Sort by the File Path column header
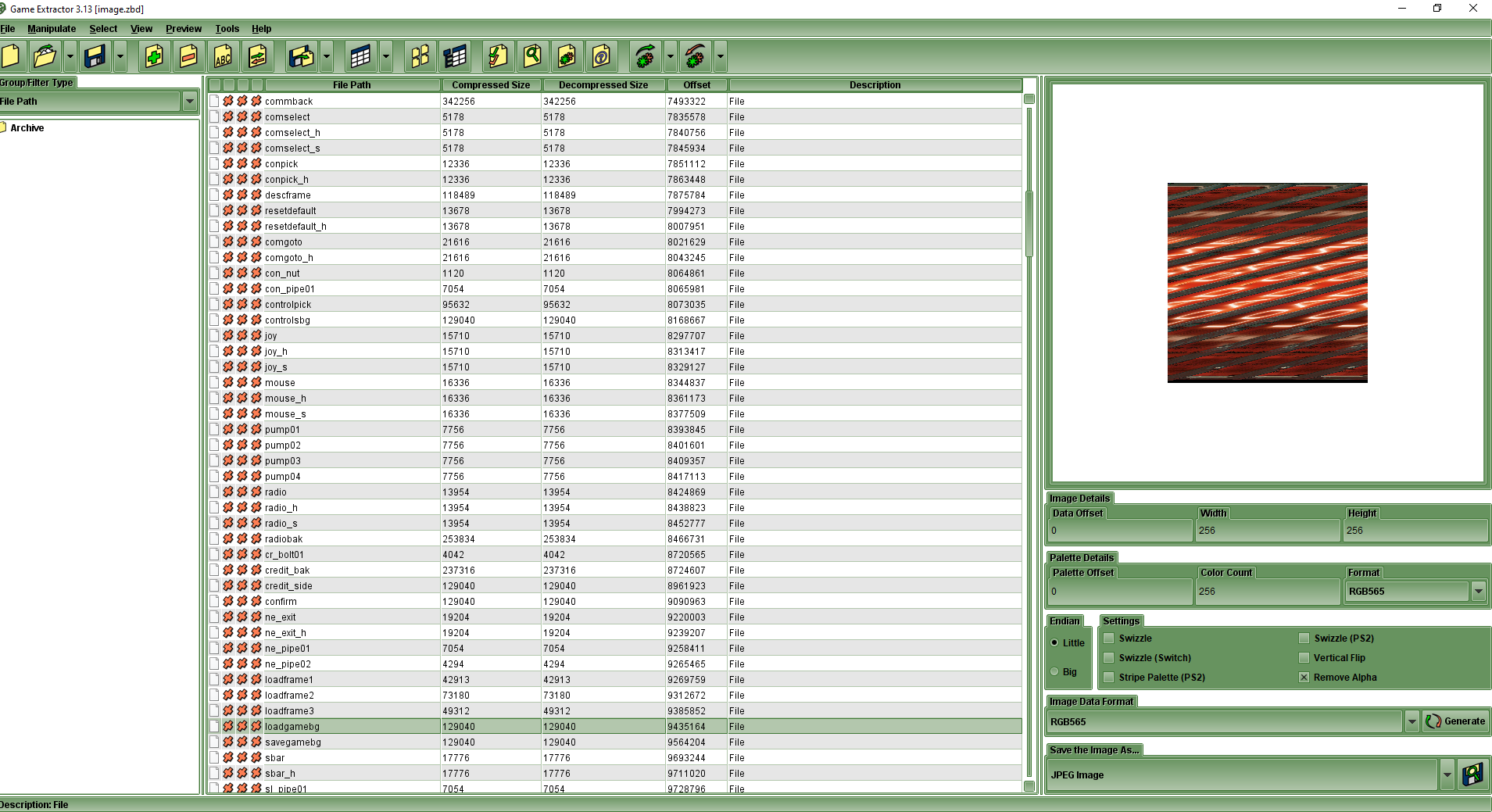This screenshot has width=1492, height=812. click(x=352, y=84)
